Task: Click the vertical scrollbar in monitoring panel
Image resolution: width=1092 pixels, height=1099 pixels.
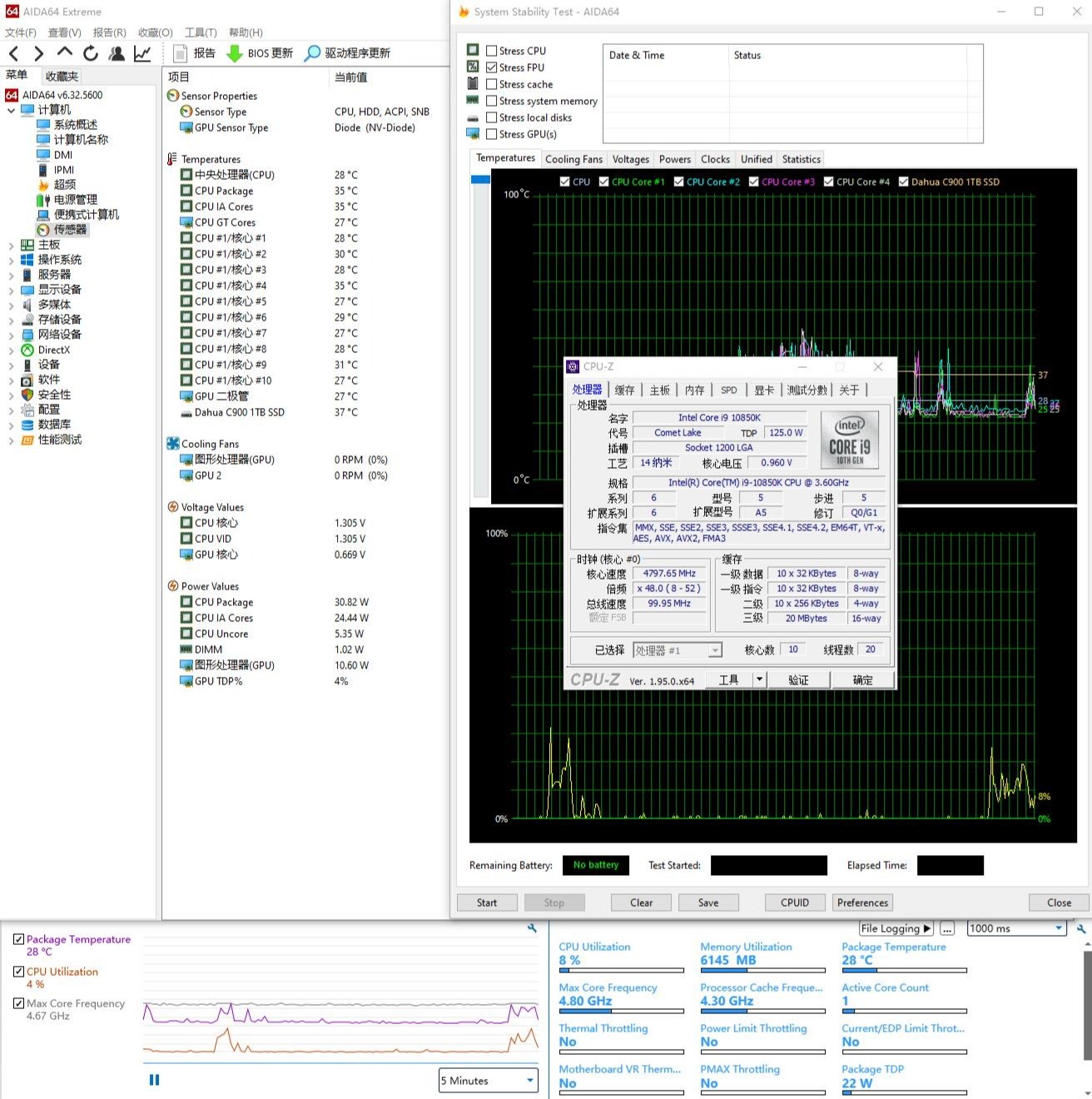Action: click(1087, 1006)
